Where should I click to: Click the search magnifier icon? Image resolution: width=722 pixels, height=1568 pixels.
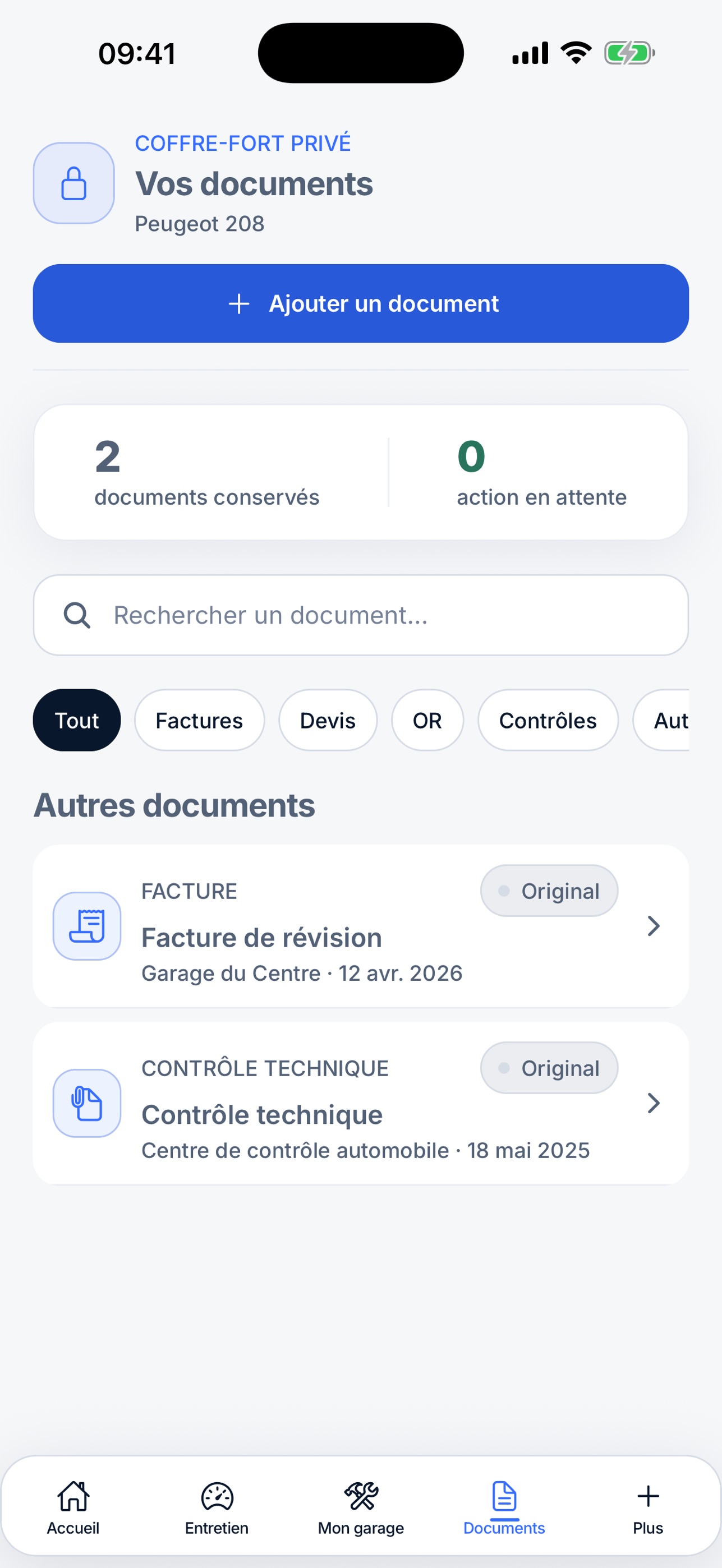[77, 615]
